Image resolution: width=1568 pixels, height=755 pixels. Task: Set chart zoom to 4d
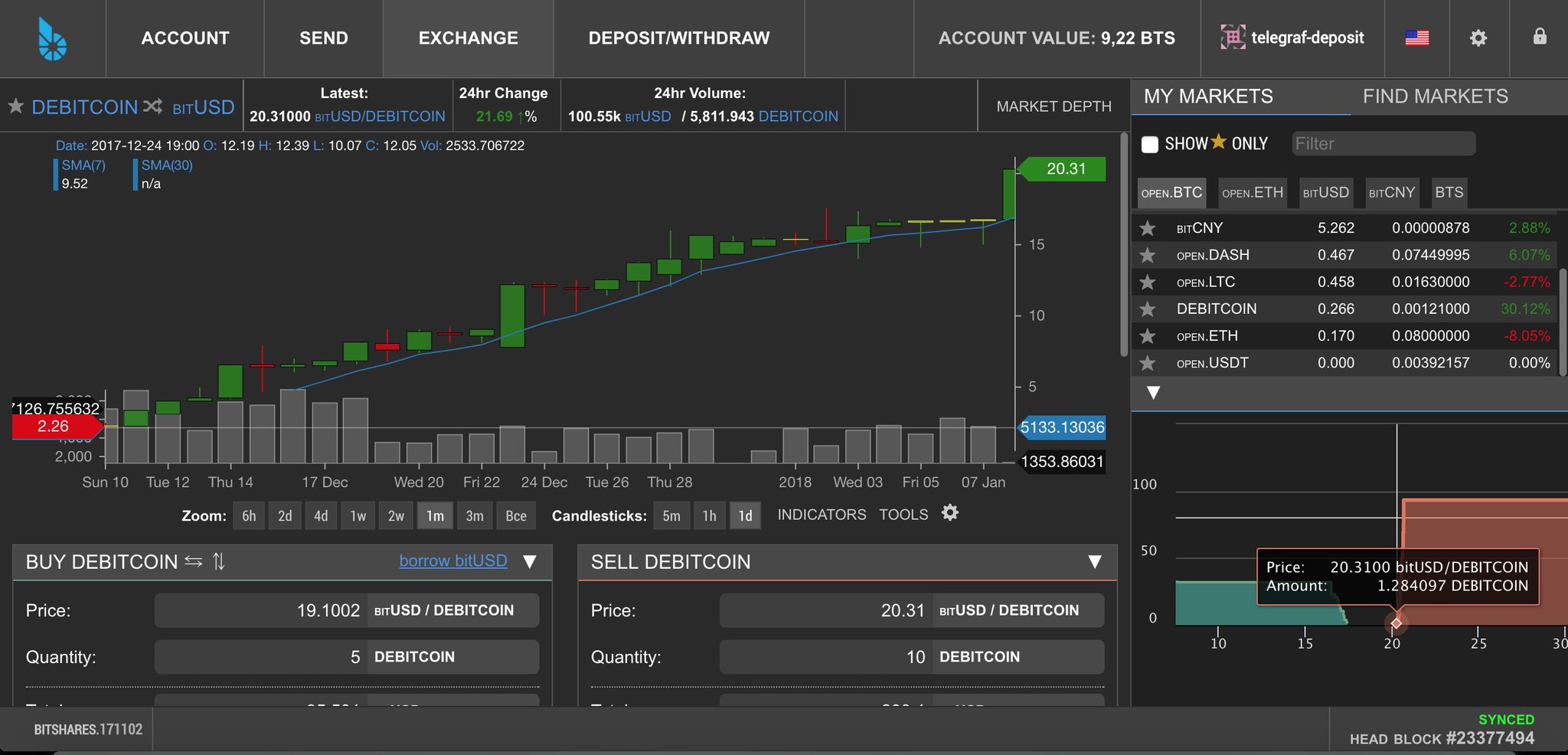tap(321, 515)
